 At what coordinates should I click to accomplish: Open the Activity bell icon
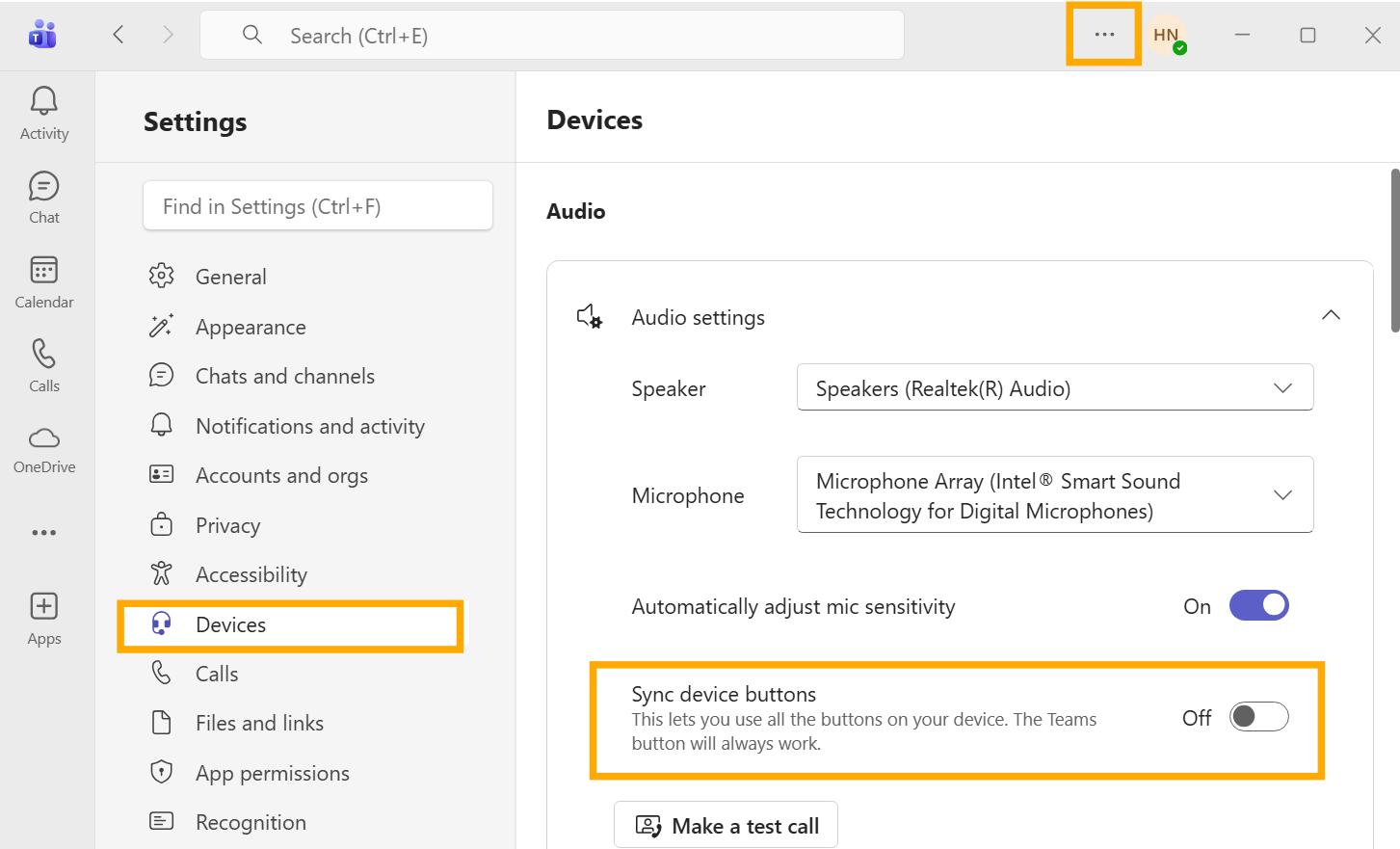pos(44,102)
